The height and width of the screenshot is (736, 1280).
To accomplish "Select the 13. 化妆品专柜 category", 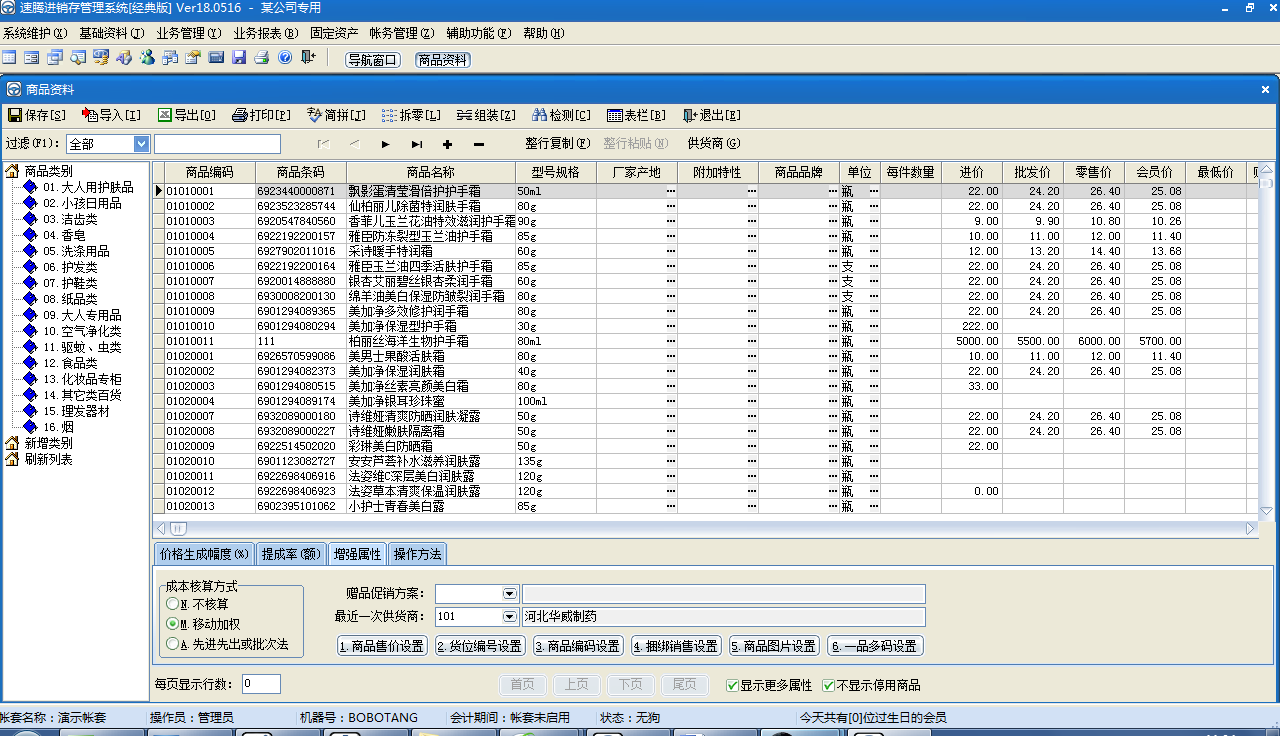I will click(82, 379).
